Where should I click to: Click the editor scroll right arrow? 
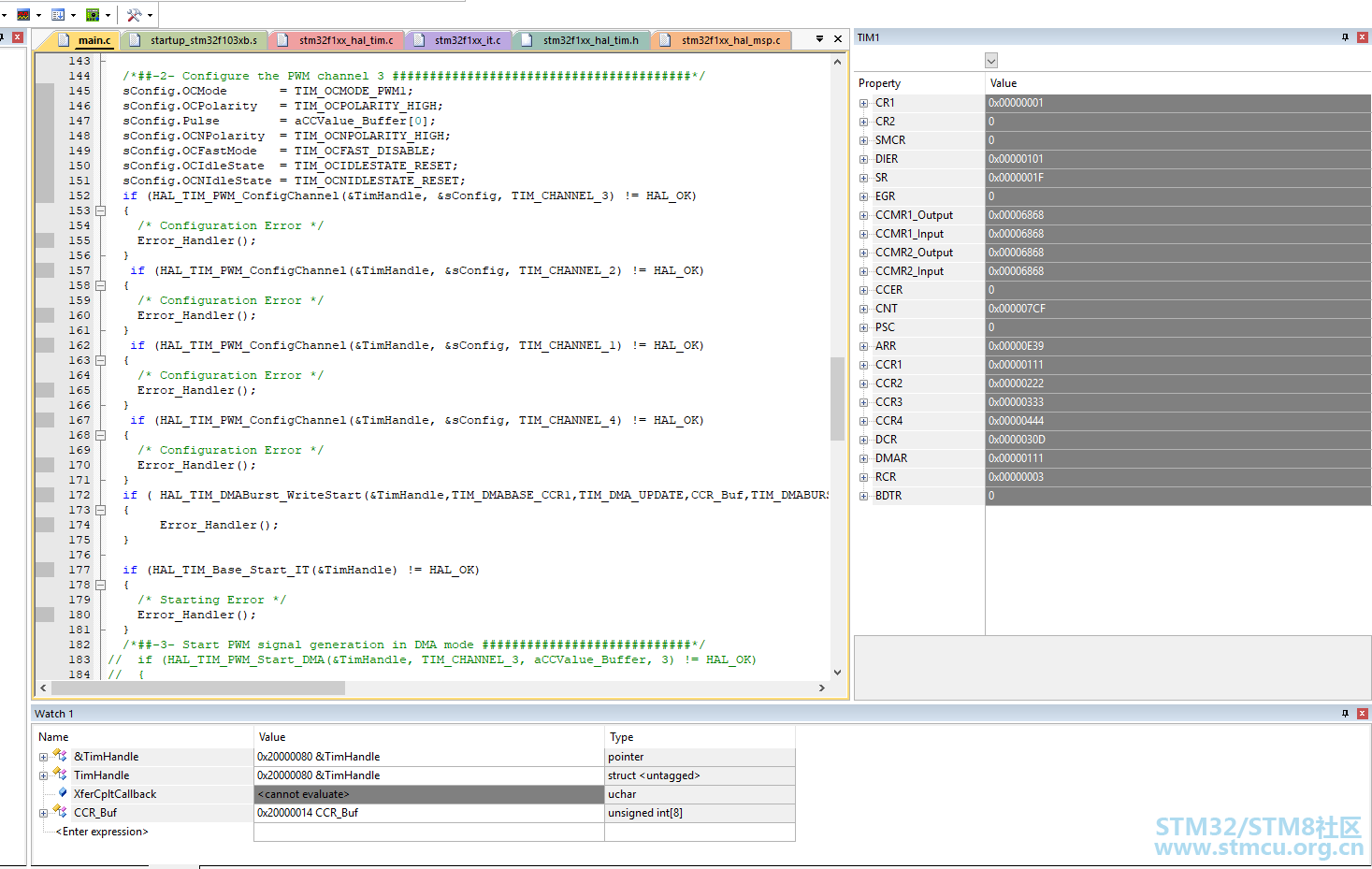tap(821, 688)
